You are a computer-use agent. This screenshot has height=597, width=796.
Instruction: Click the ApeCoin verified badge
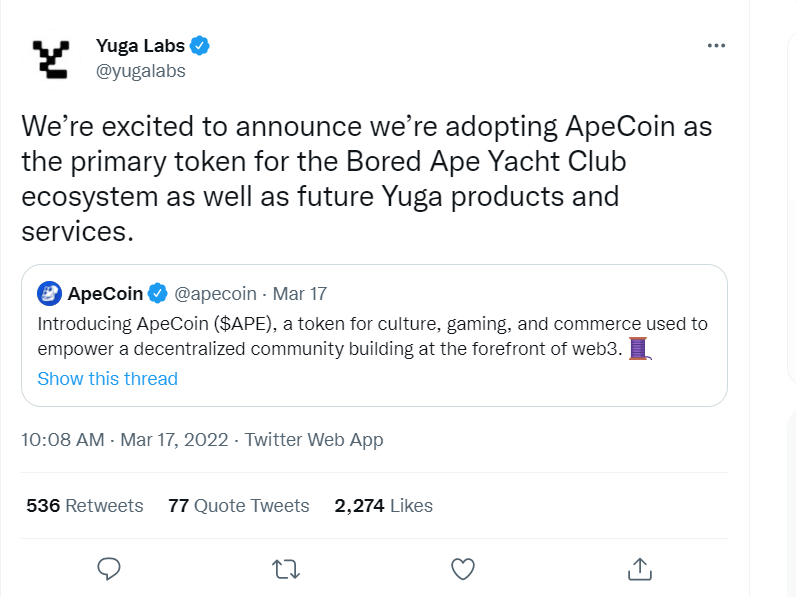157,293
